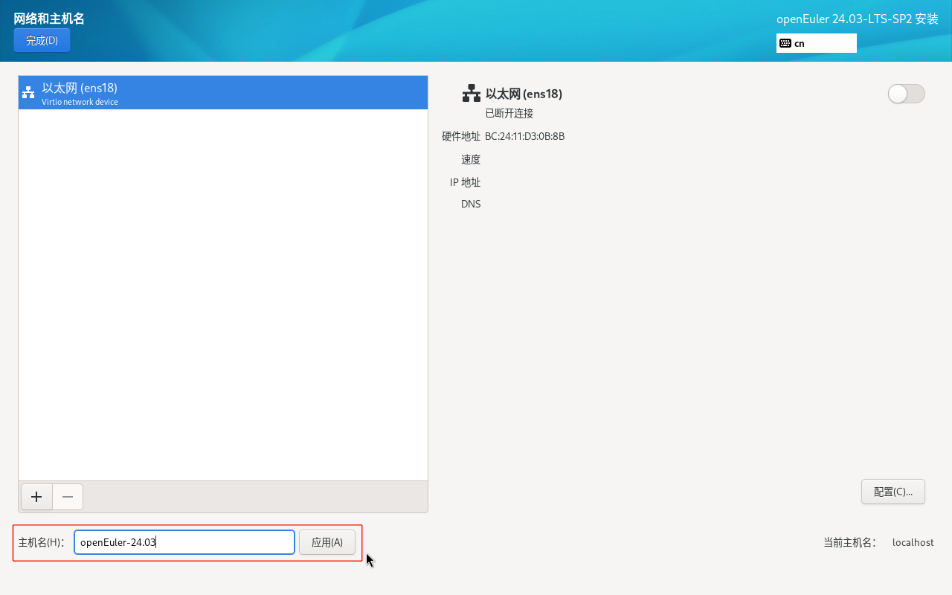Open the 配置(C)... configure dialog

[892, 492]
